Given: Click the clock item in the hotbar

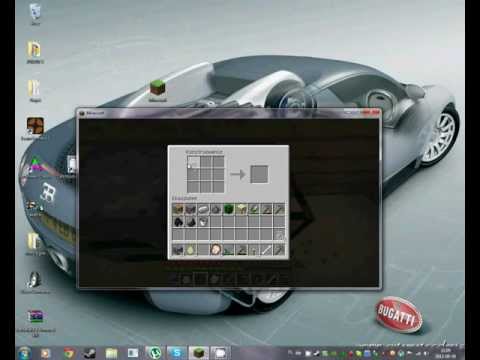Looking at the screenshot, I should (216, 250).
